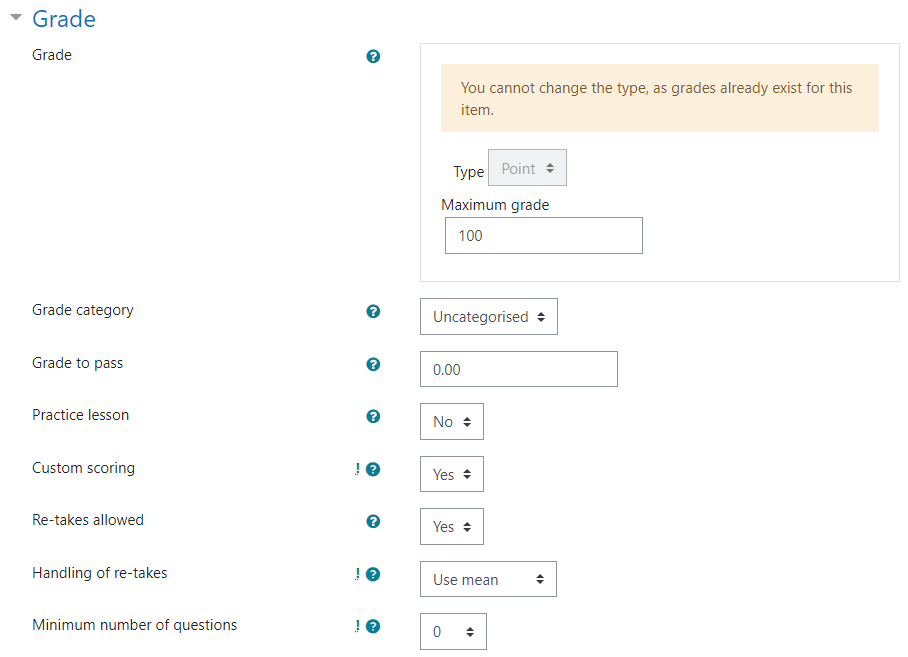The image size is (908, 657).
Task: Show help for Handling of re-takes
Action: tap(373, 574)
